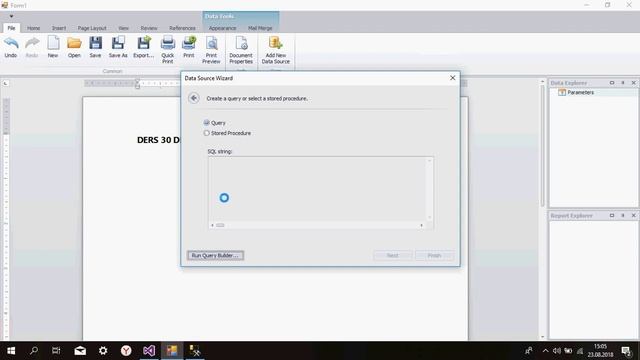
Task: Click Run Query Builder button
Action: point(216,256)
